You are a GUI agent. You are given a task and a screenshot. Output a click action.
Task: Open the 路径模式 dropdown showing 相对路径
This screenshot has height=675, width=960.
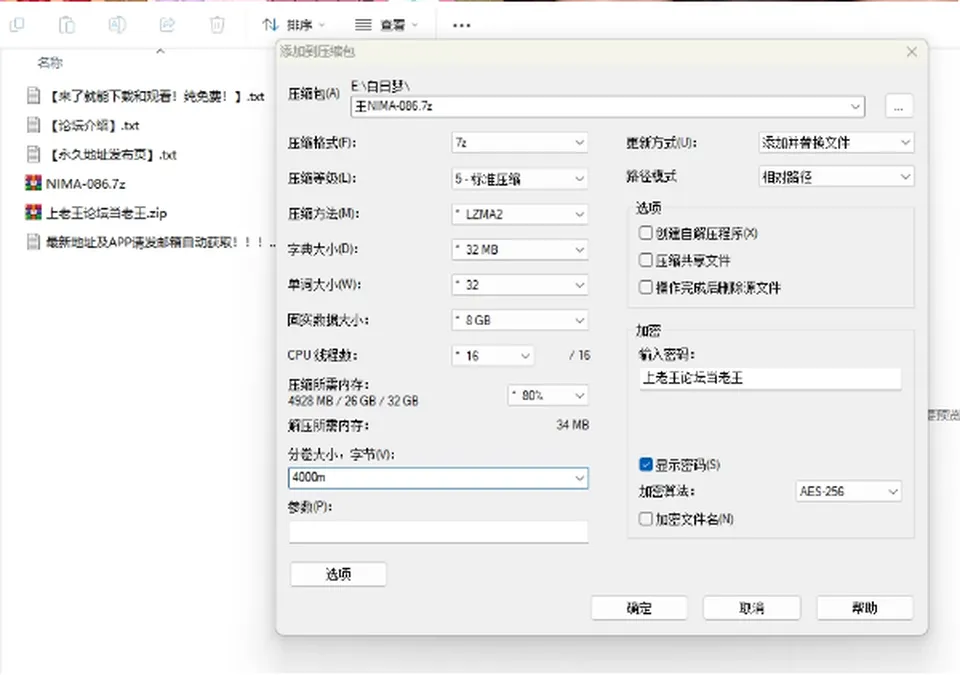(x=836, y=177)
